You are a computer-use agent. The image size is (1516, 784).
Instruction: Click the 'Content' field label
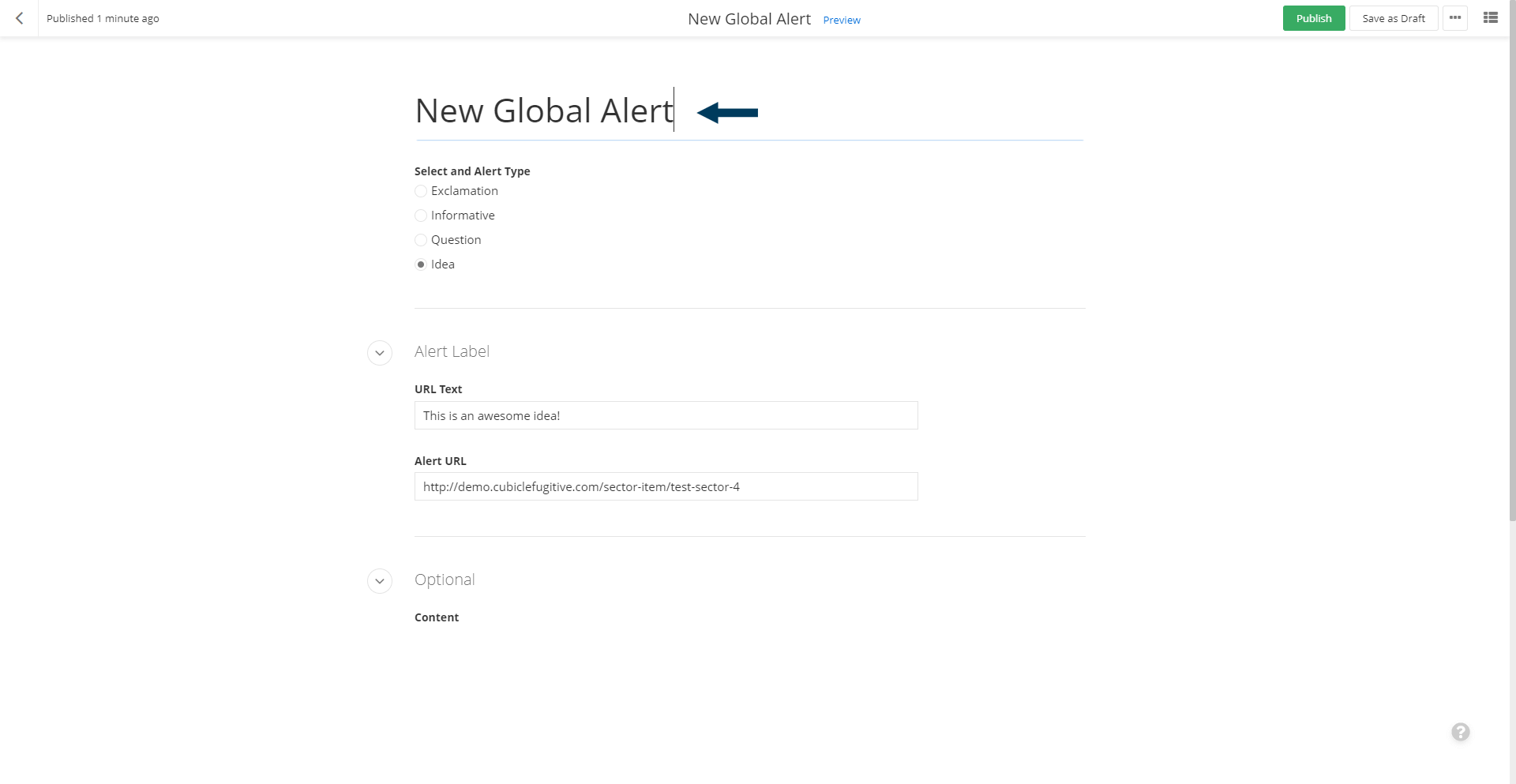pyautogui.click(x=437, y=617)
